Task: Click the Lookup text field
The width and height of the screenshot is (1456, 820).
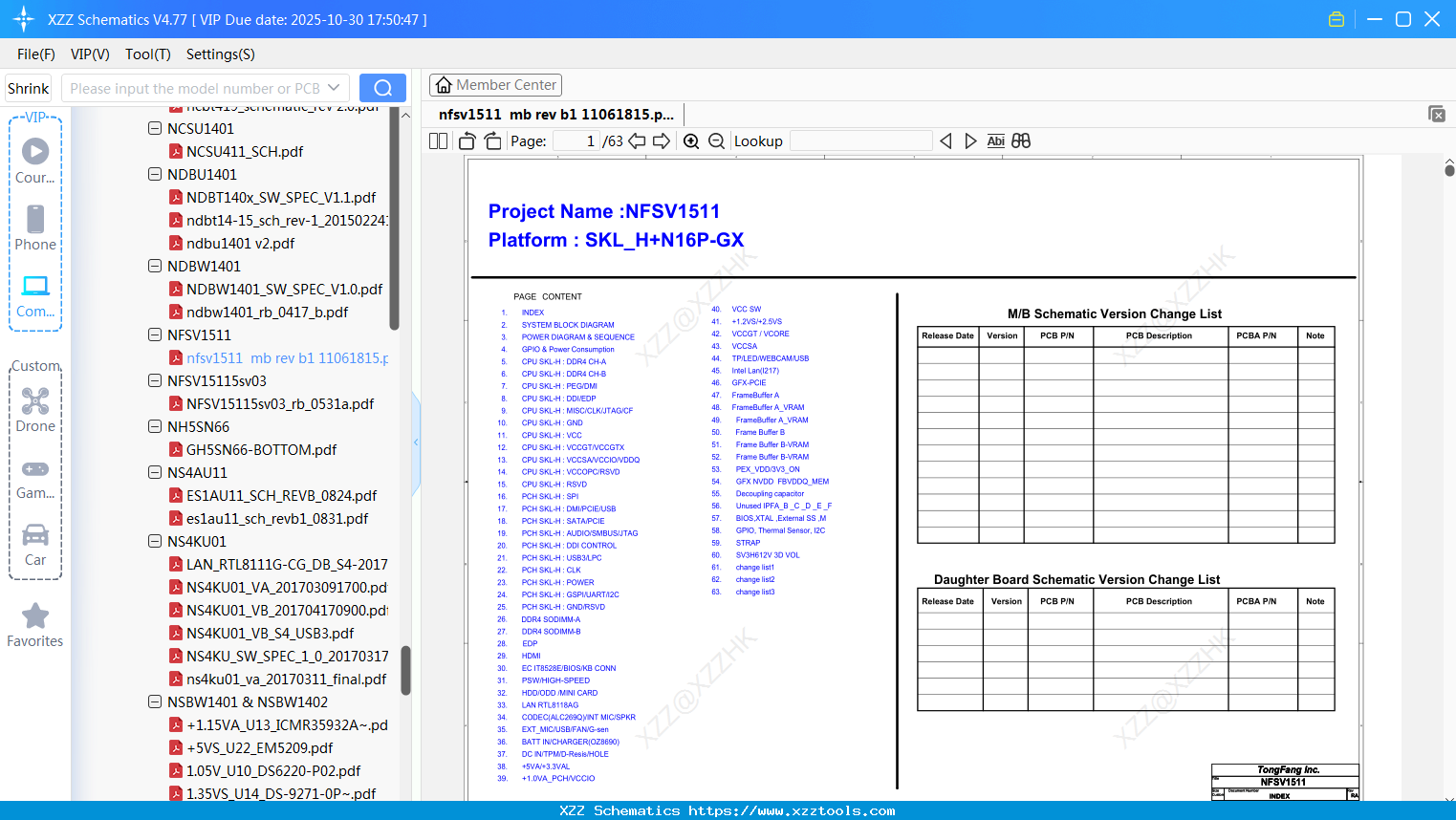Action: tap(861, 140)
